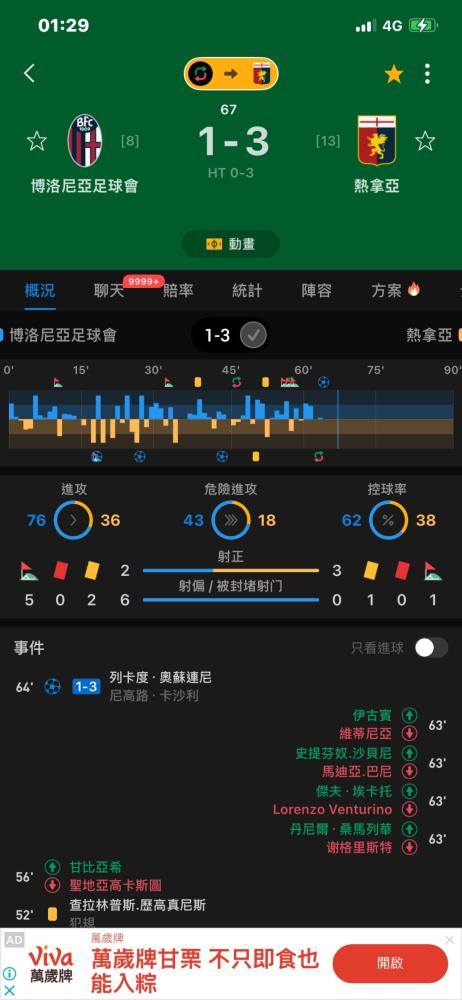462x1000 pixels.
Task: Open the 熱拿亞 team crest
Action: [376, 140]
